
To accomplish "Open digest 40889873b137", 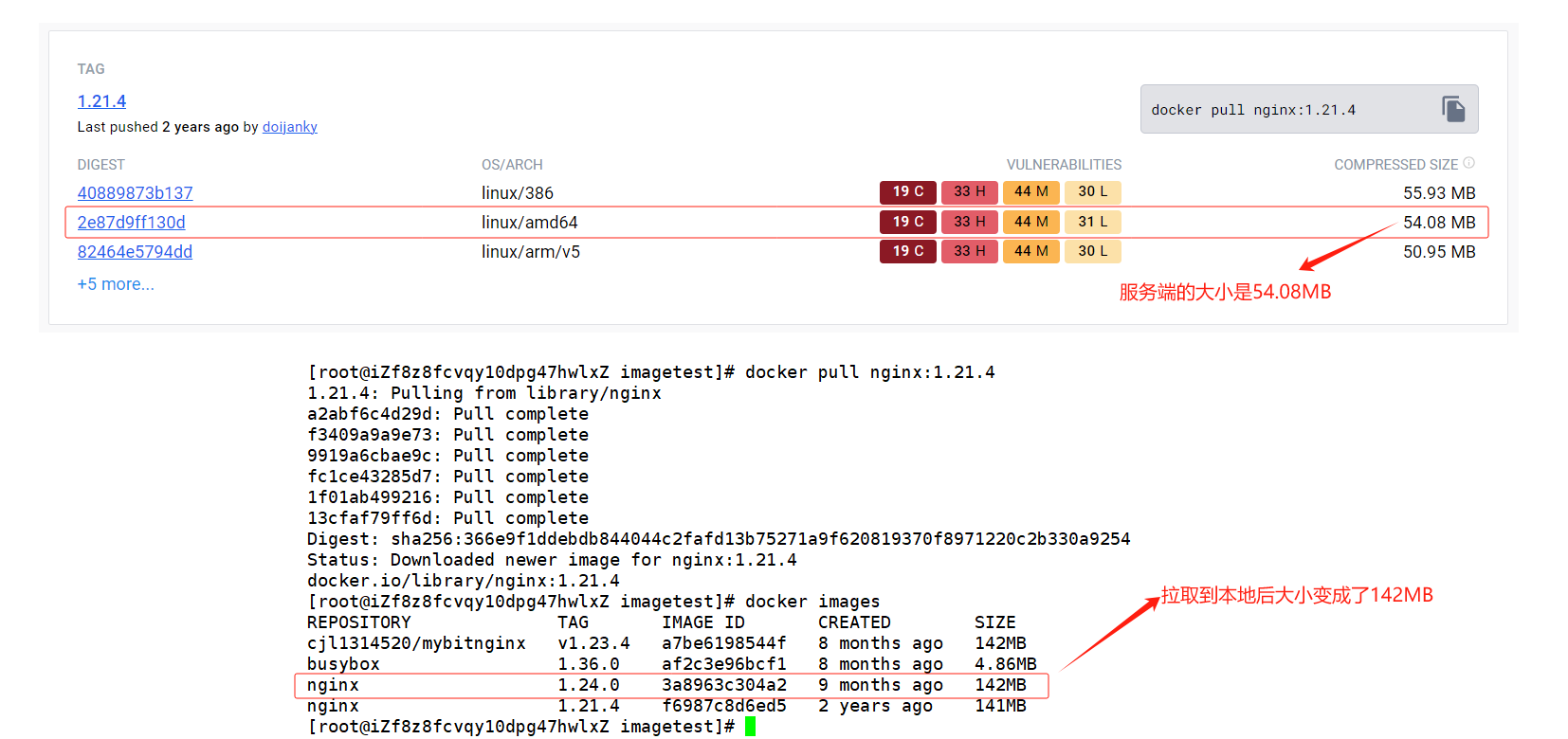I will (136, 193).
